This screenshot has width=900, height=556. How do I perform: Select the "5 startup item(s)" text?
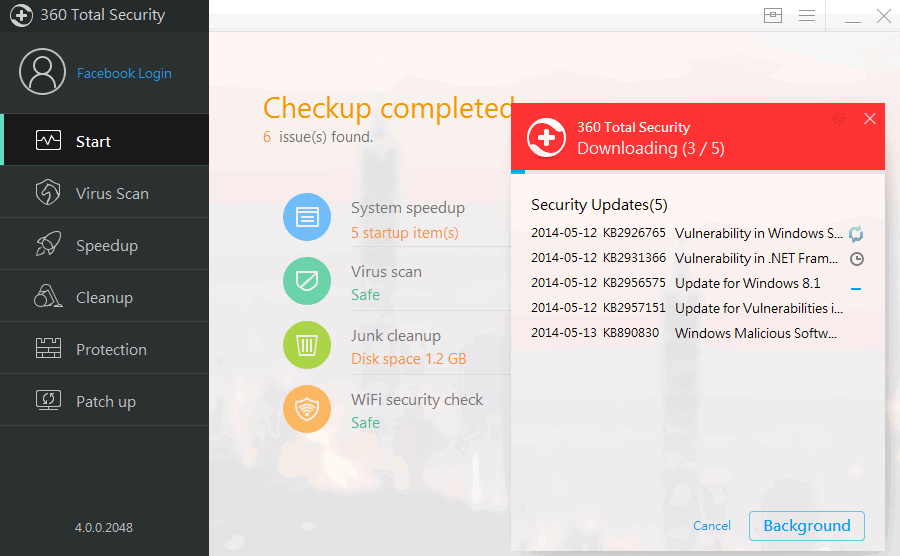pyautogui.click(x=405, y=233)
